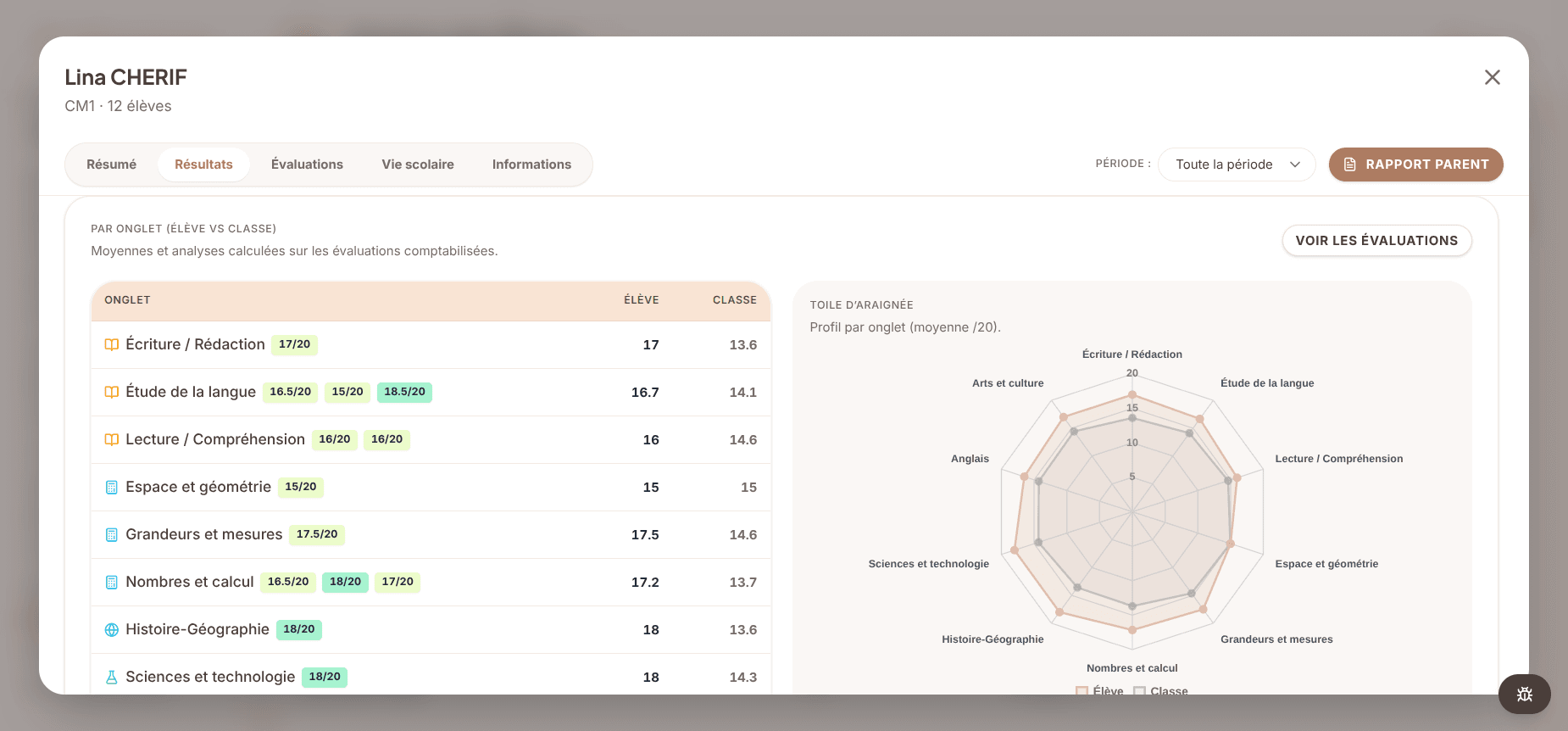1568x731 pixels.
Task: Click the chevron arrow of the period selector
Action: tap(1295, 165)
